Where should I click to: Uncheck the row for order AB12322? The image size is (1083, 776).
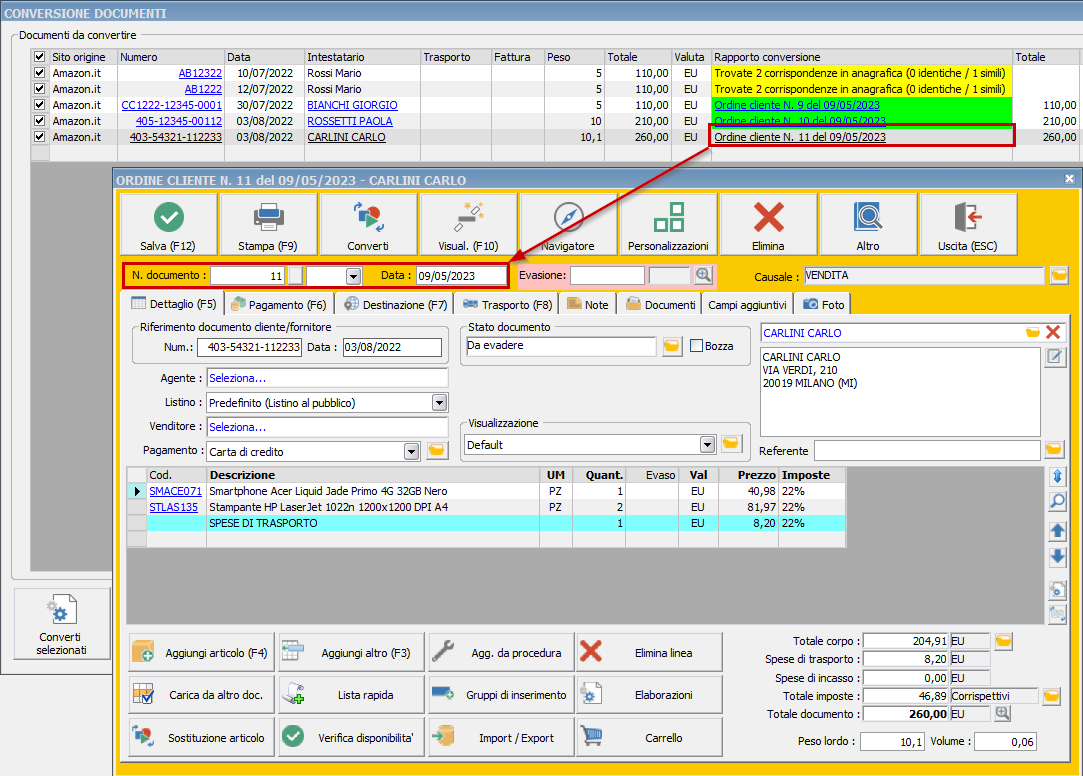pyautogui.click(x=40, y=73)
